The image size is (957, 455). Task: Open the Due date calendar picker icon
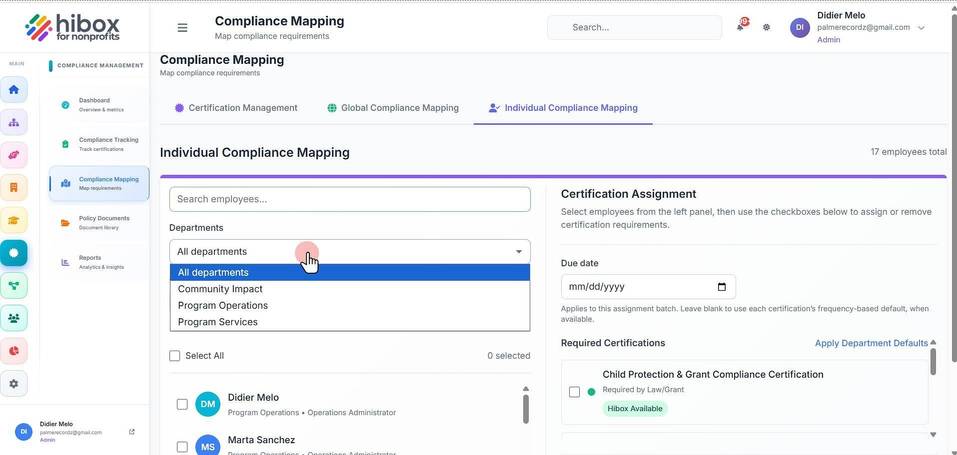[722, 287]
